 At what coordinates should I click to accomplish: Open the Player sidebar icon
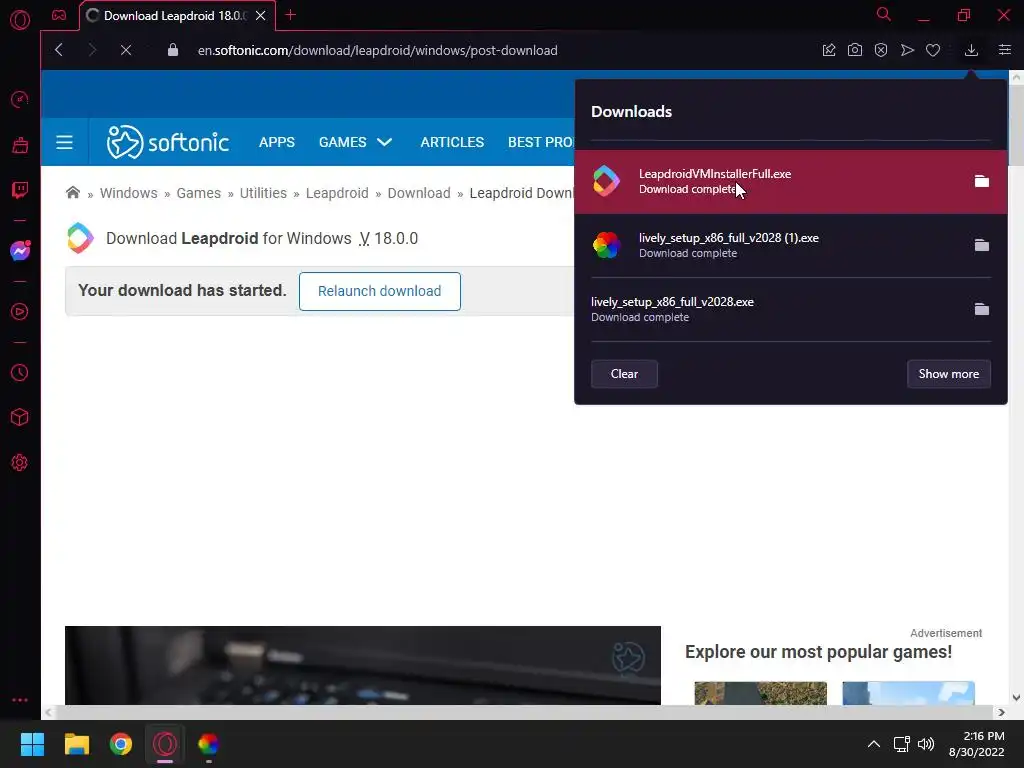[x=20, y=312]
